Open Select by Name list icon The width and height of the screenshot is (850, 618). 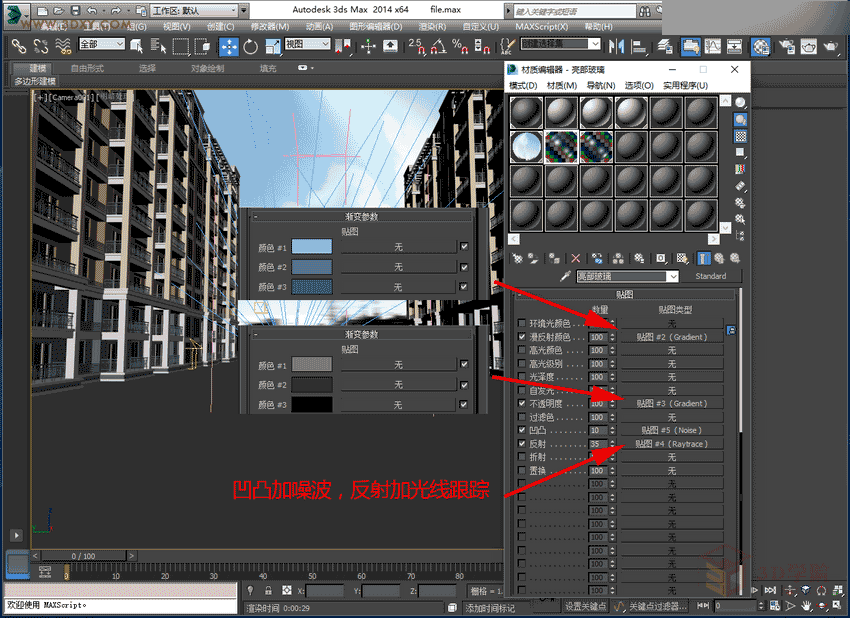click(158, 47)
